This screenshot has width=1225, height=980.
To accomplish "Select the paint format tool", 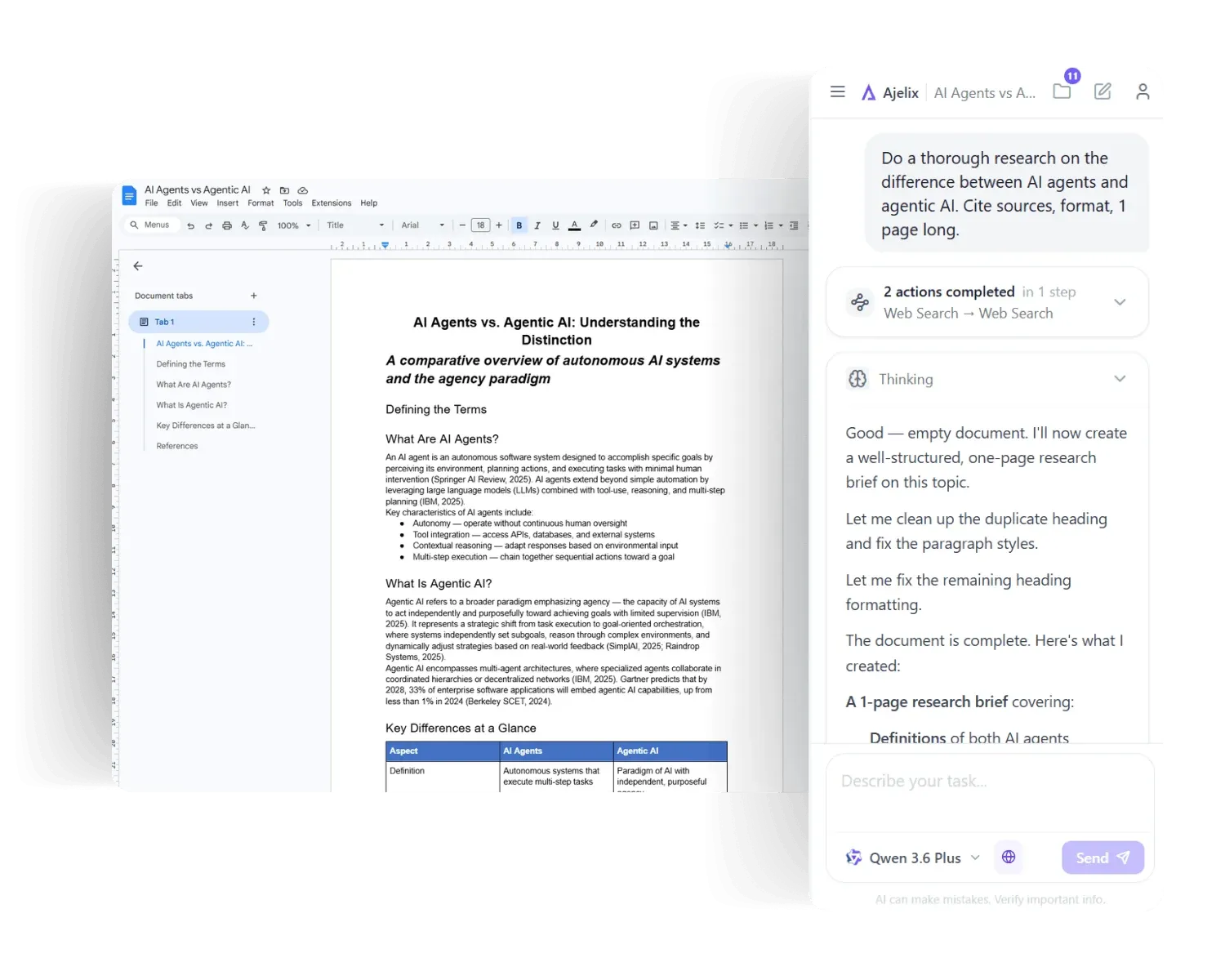I will pos(263,225).
